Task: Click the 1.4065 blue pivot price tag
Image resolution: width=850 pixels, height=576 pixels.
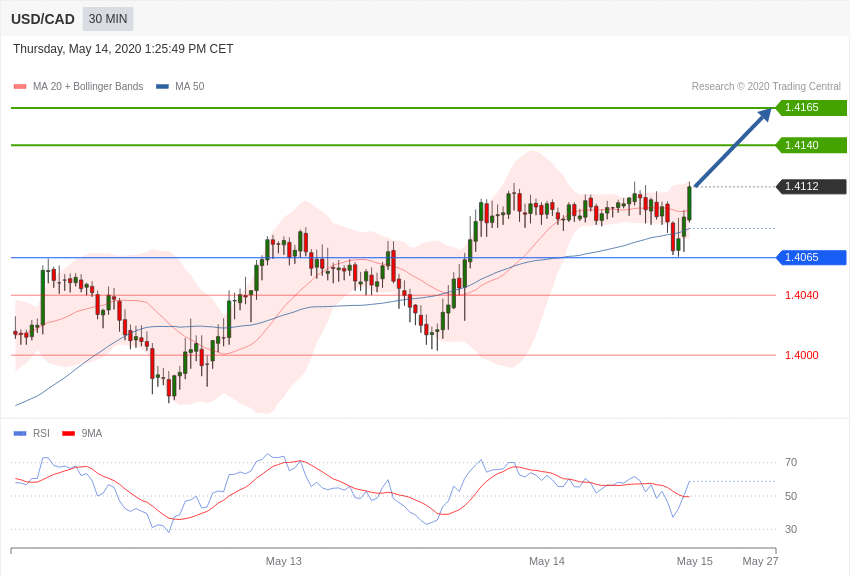Action: [x=811, y=257]
